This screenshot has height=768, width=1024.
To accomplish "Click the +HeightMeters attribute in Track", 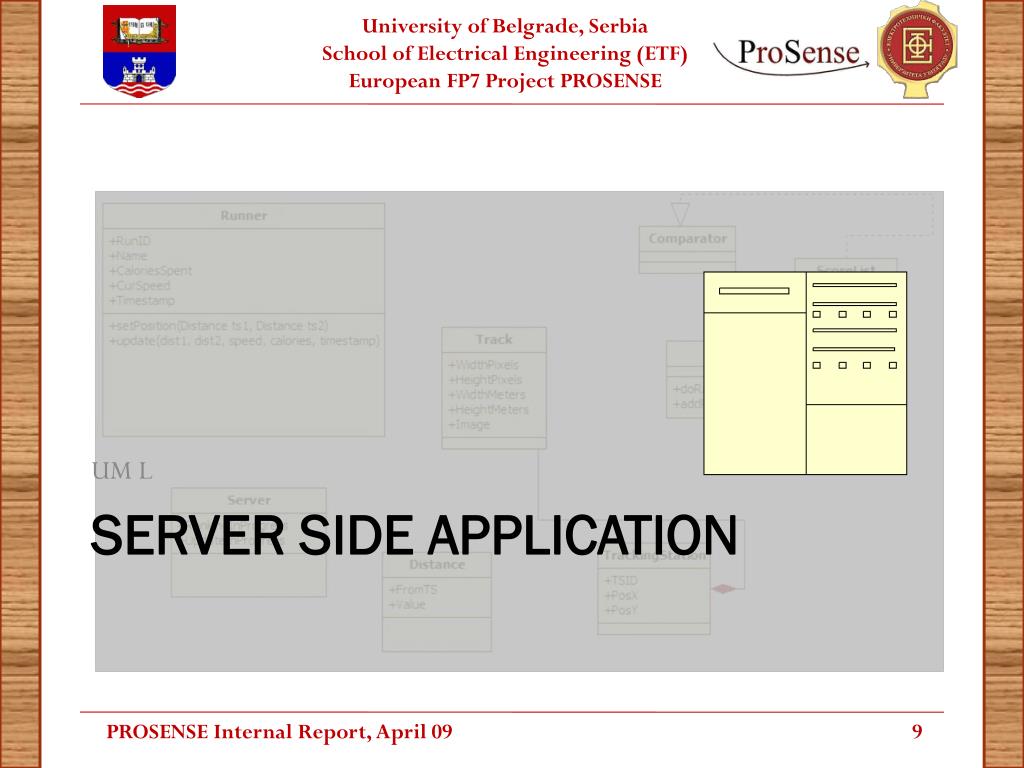I will [488, 410].
